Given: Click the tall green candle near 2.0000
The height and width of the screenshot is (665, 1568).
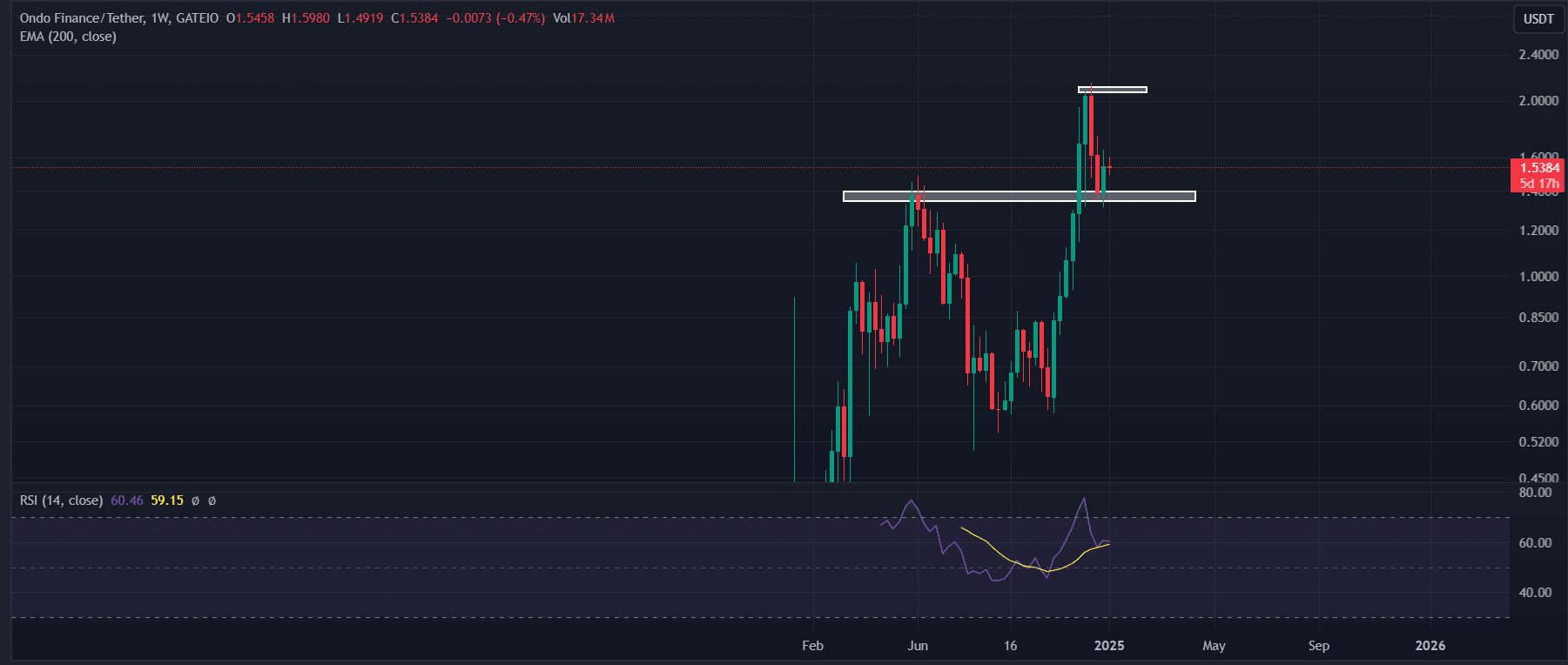Looking at the screenshot, I should click(x=1086, y=119).
